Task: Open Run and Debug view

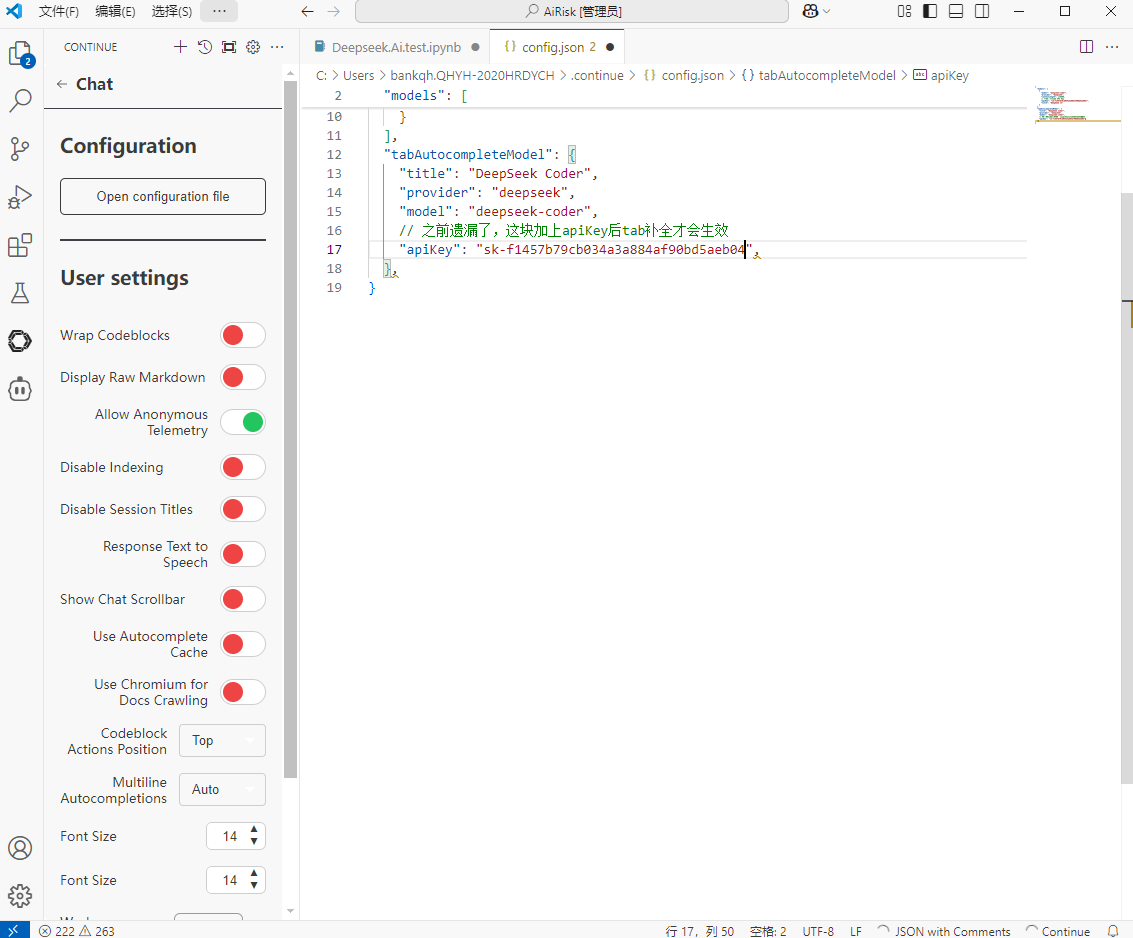Action: tap(20, 197)
